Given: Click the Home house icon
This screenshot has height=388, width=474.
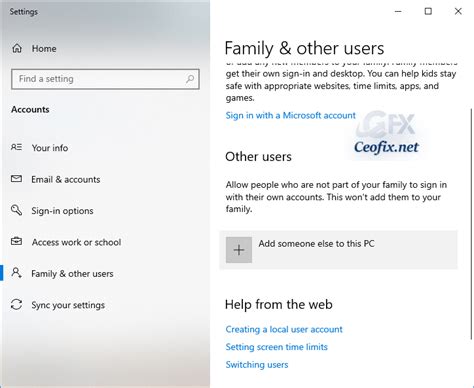Looking at the screenshot, I should coord(17,48).
